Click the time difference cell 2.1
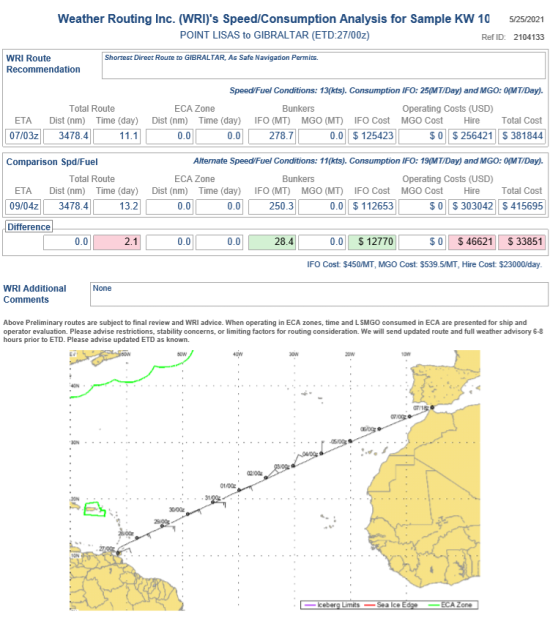This screenshot has height=621, width=550. [x=117, y=242]
